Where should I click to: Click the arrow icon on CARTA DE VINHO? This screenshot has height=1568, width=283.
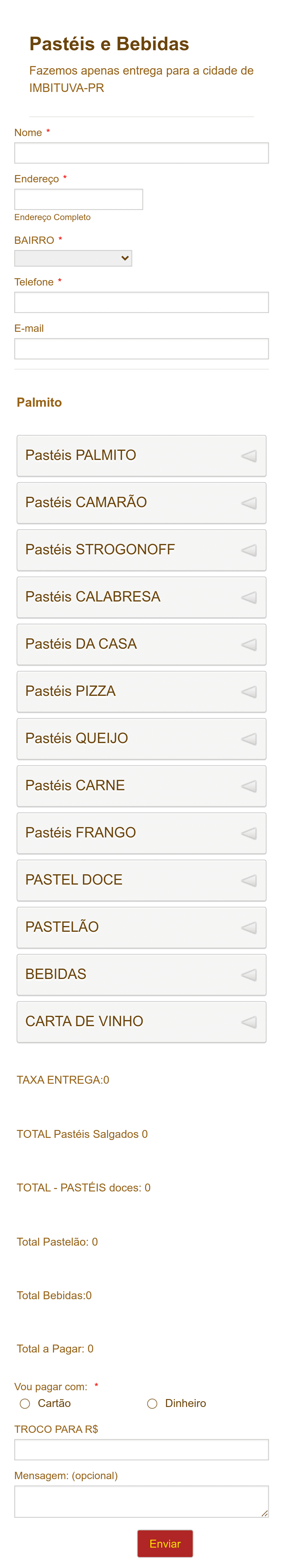coord(248,1021)
